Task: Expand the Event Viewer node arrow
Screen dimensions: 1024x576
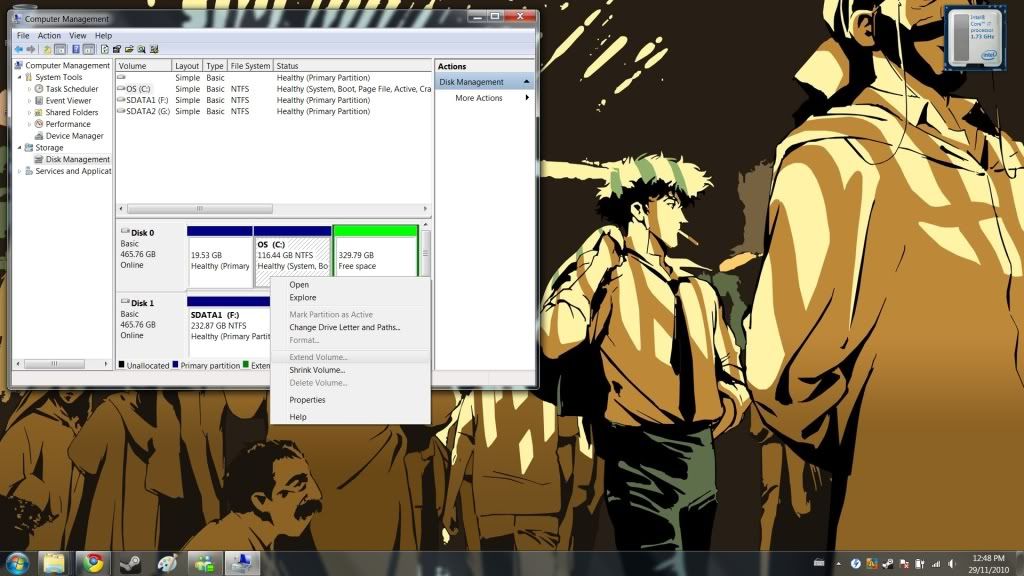Action: 29,101
